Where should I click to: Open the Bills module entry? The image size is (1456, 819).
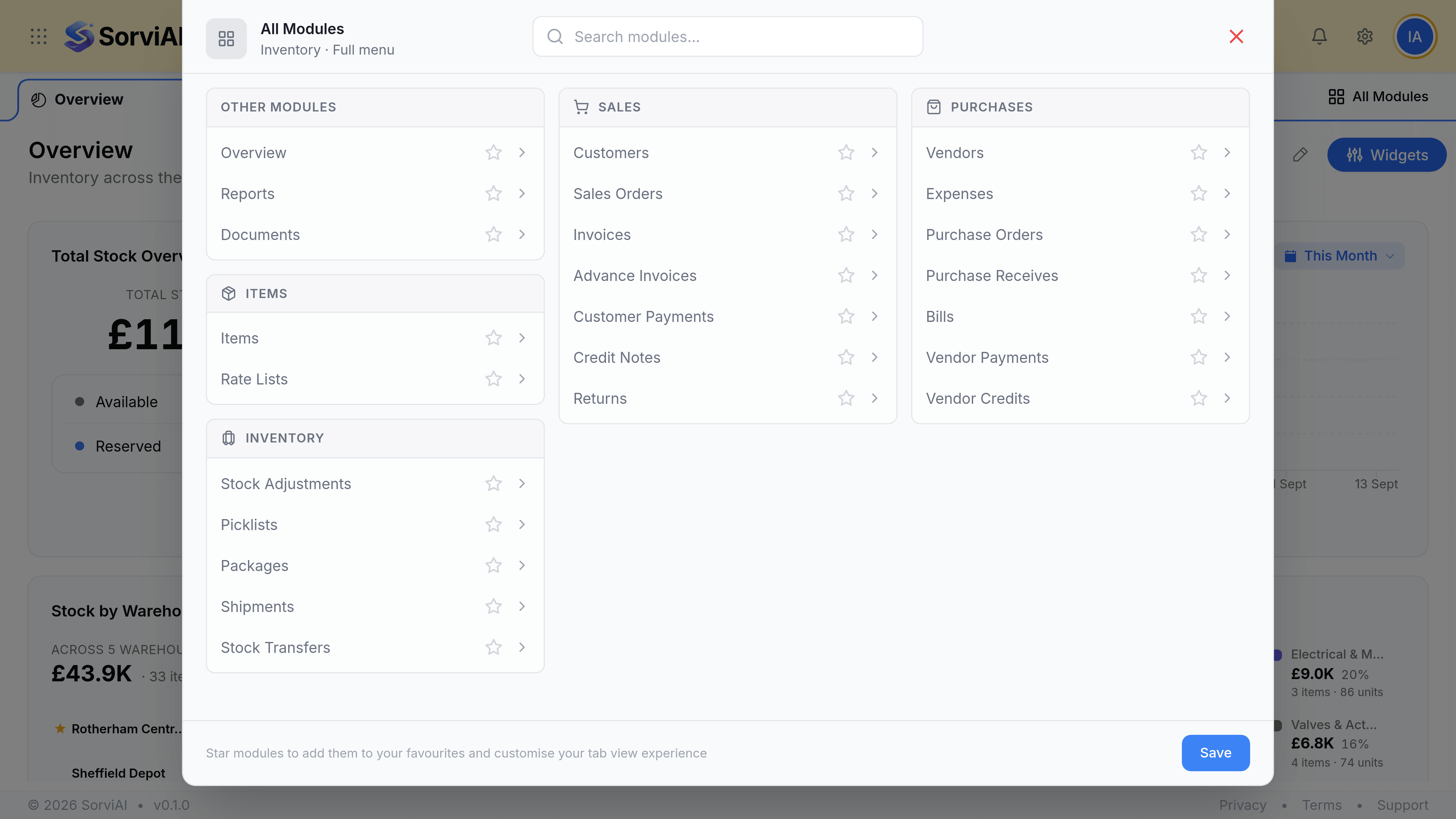point(1080,317)
